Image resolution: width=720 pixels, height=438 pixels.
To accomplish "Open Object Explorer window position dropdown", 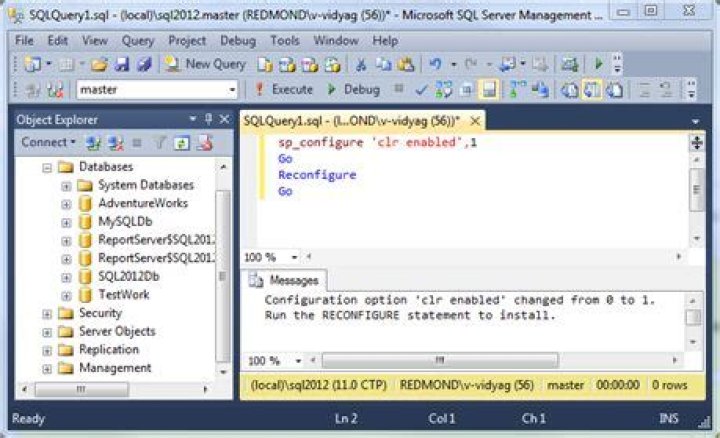I will click(x=193, y=119).
